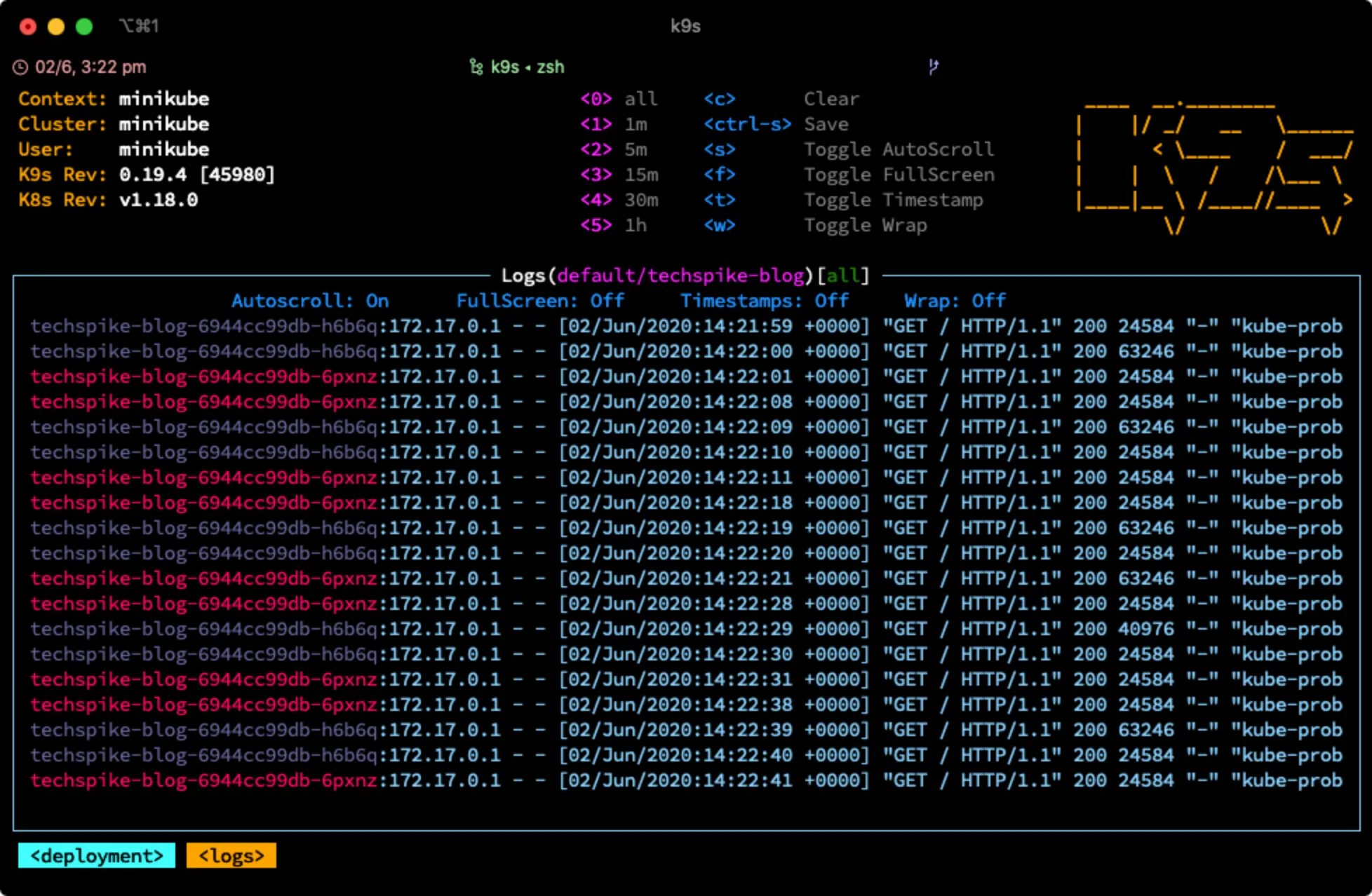Select log line timestamped 14:22:09

(x=686, y=427)
